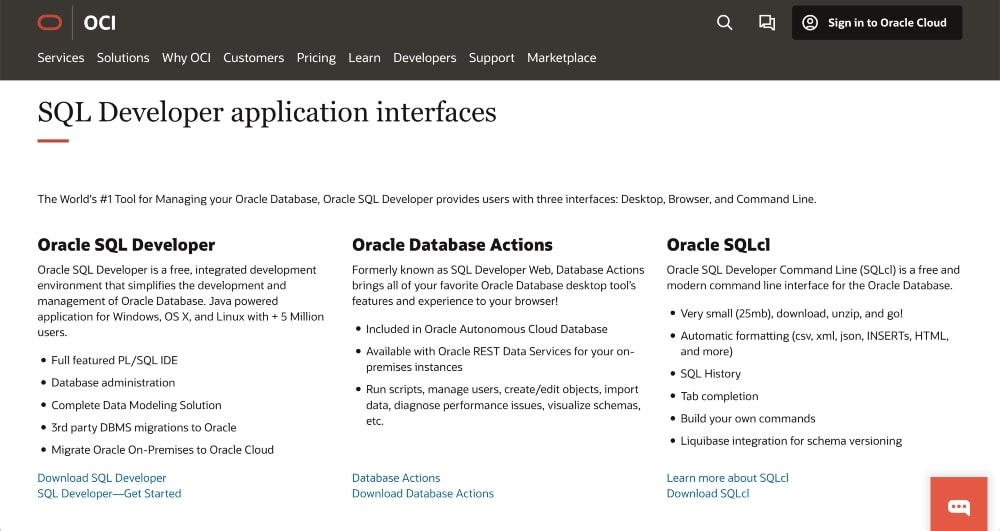The width and height of the screenshot is (1000, 531).
Task: Click bullet Liquibase integration for schema versioning
Action: 791,440
